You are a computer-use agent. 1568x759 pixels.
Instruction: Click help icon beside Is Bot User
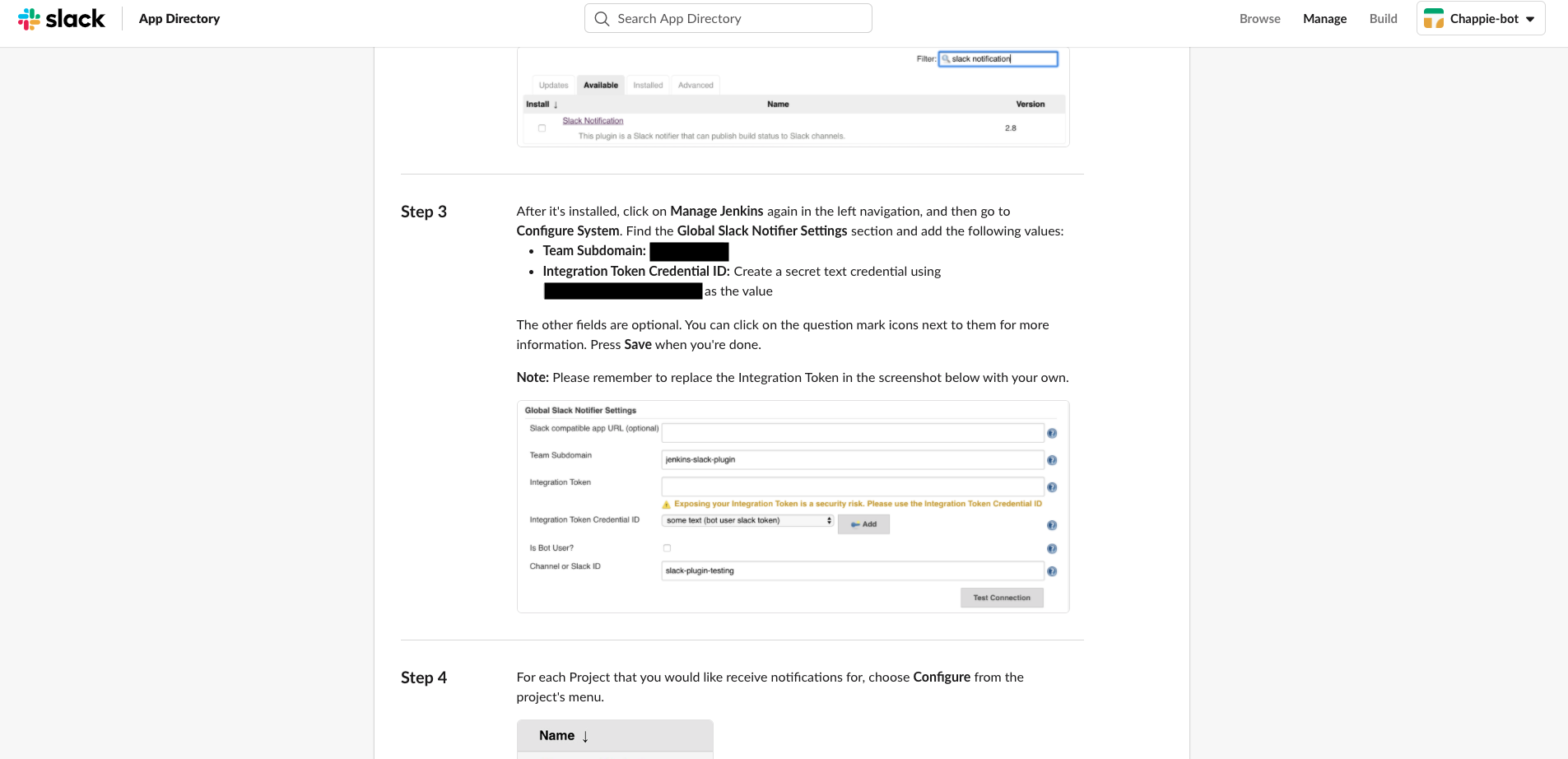click(1052, 549)
